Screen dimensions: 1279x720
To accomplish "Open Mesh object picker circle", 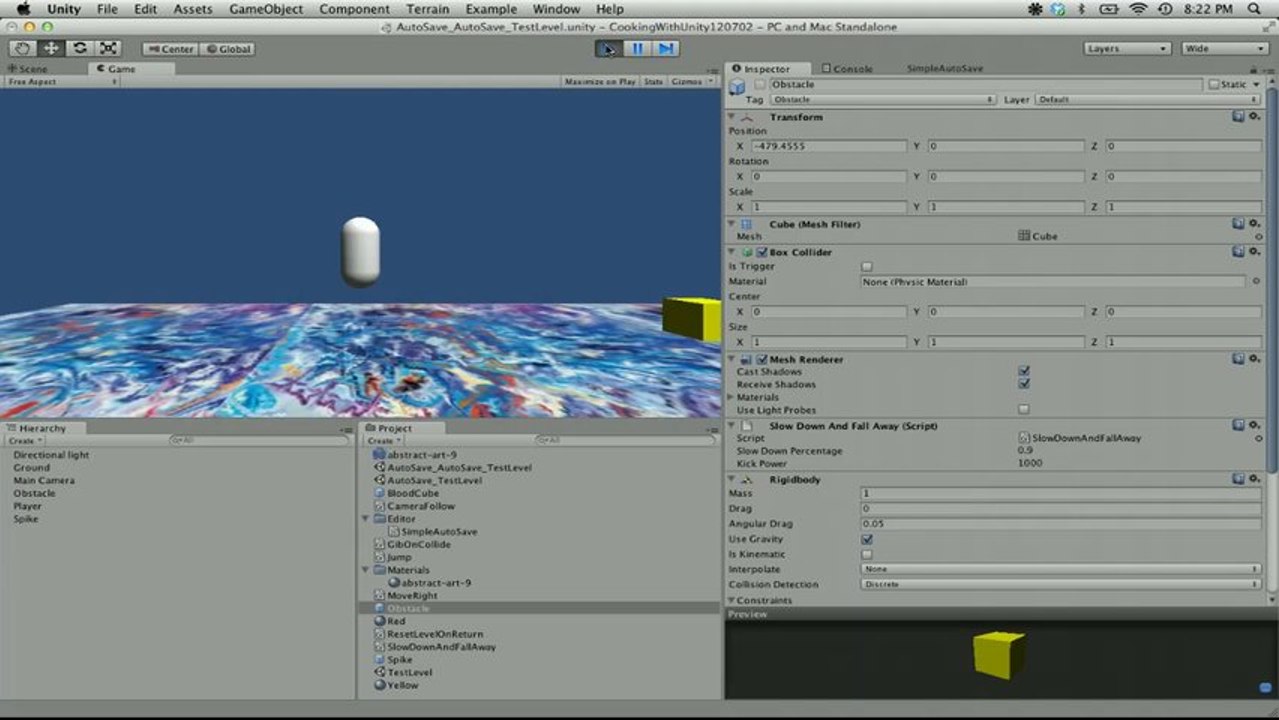I will point(1258,236).
